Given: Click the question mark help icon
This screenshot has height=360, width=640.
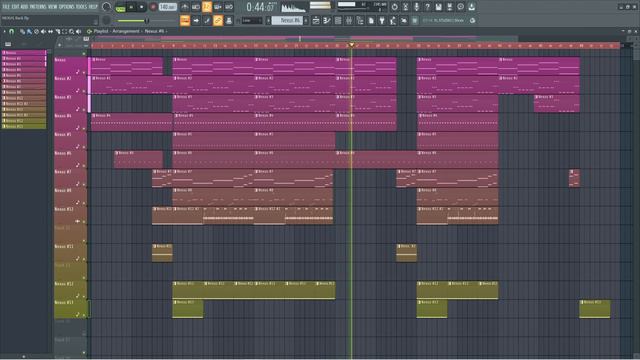Looking at the screenshot, I should coord(427,7).
